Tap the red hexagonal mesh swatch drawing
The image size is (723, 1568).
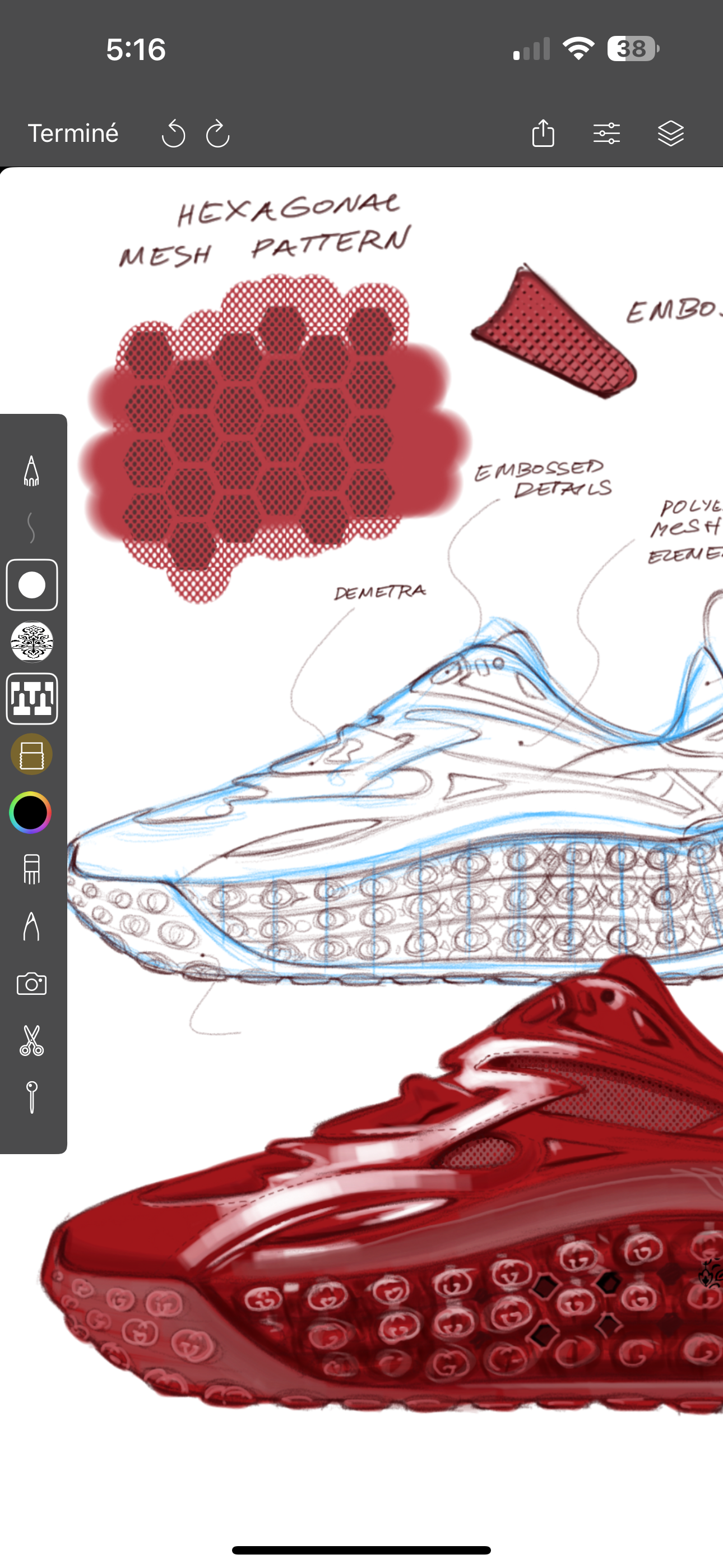point(274,438)
